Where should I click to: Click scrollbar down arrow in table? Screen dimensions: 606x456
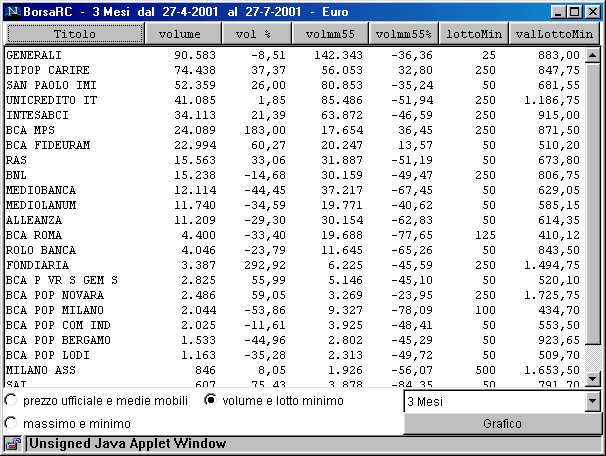(x=592, y=378)
